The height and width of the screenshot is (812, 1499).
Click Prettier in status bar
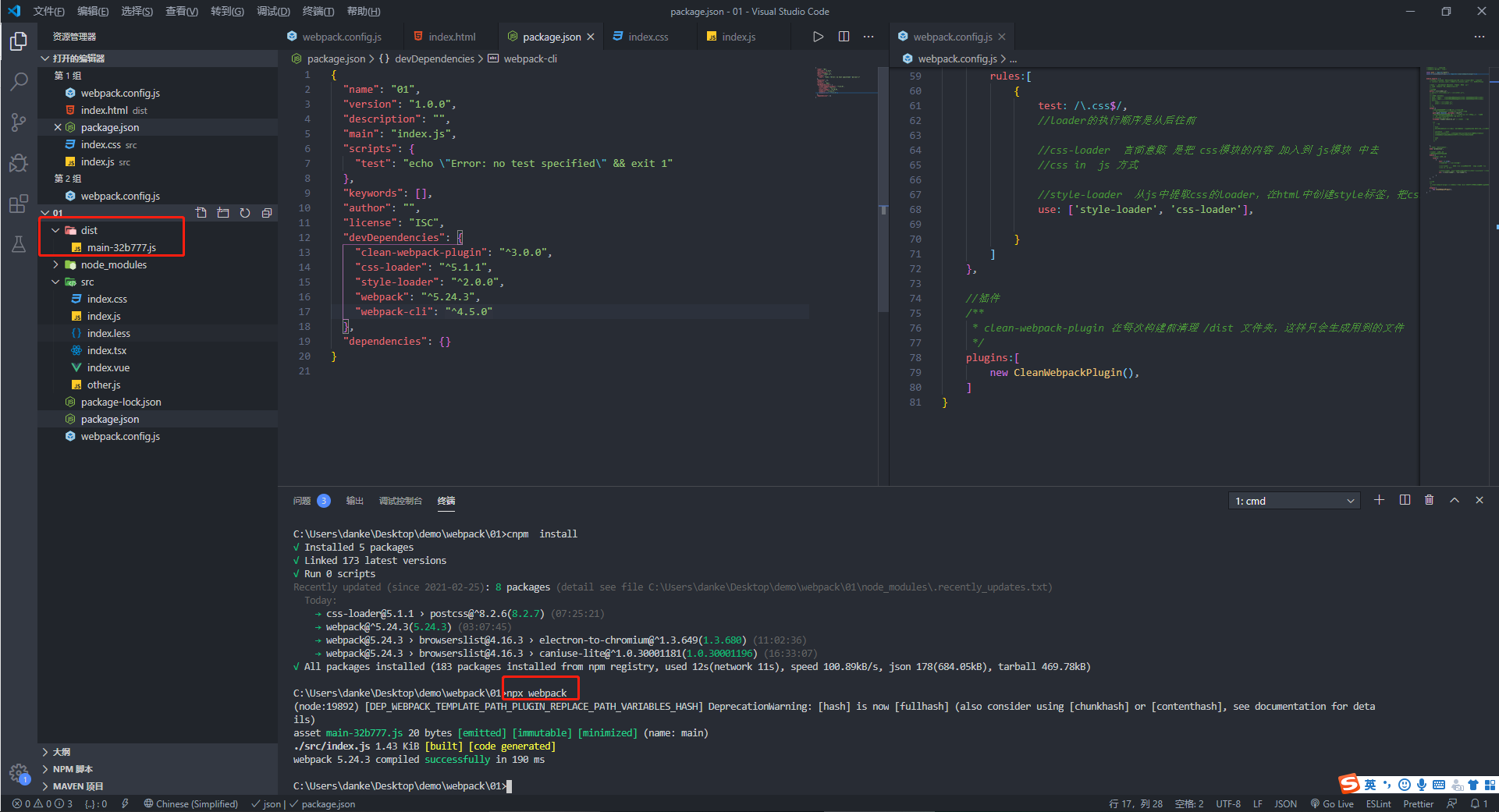coord(1418,803)
